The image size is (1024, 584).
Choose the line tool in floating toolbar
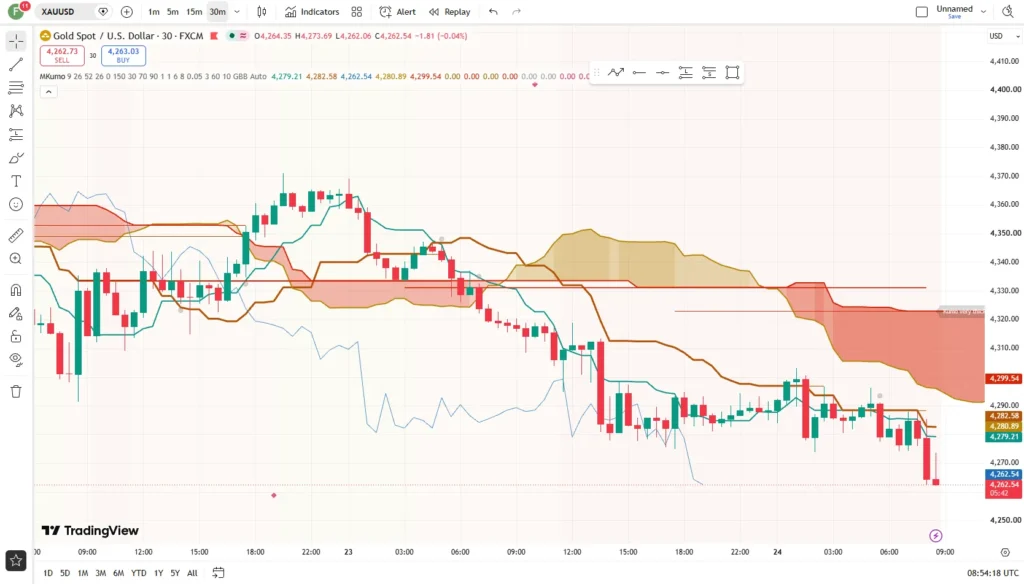point(616,73)
